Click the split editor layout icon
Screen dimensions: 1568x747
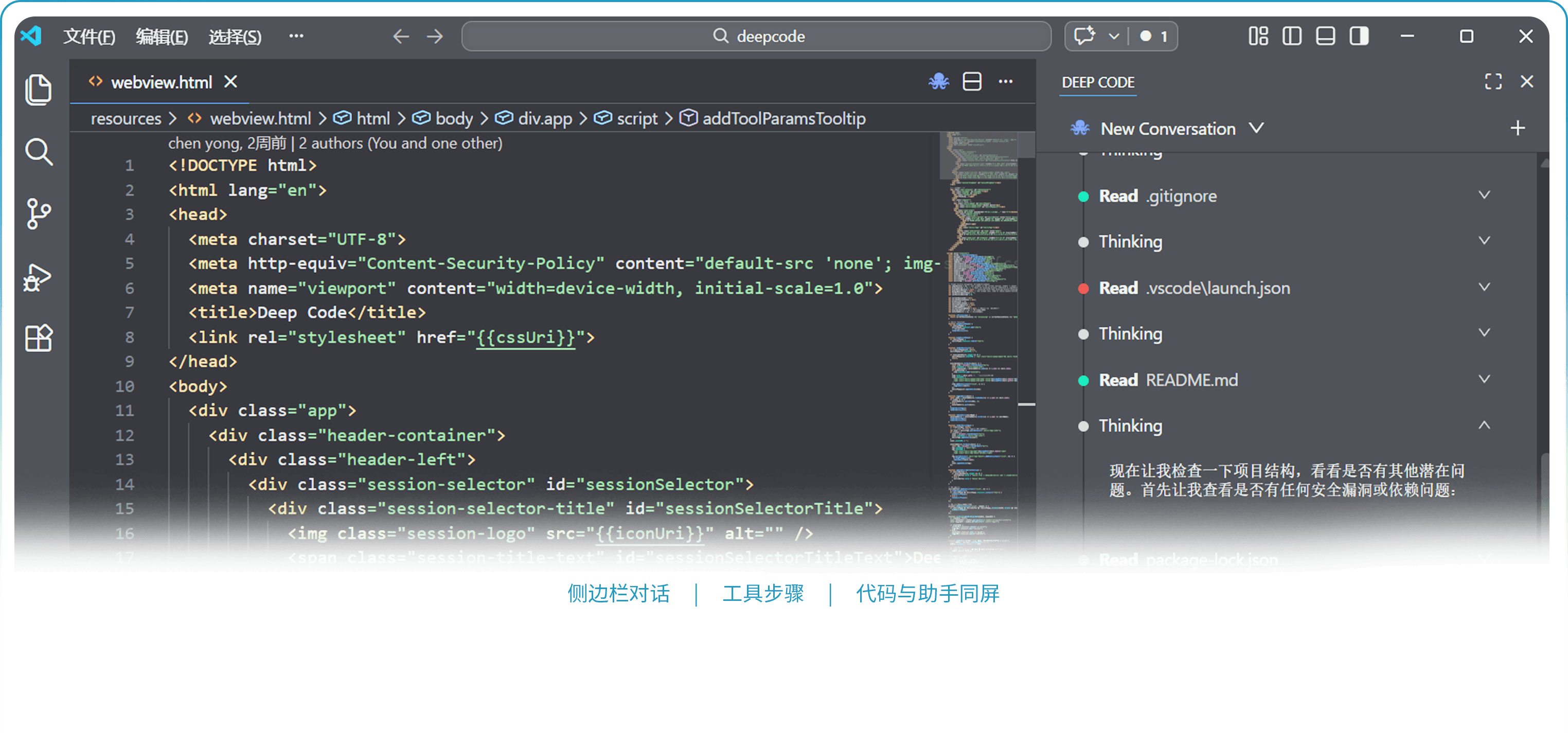[x=972, y=82]
